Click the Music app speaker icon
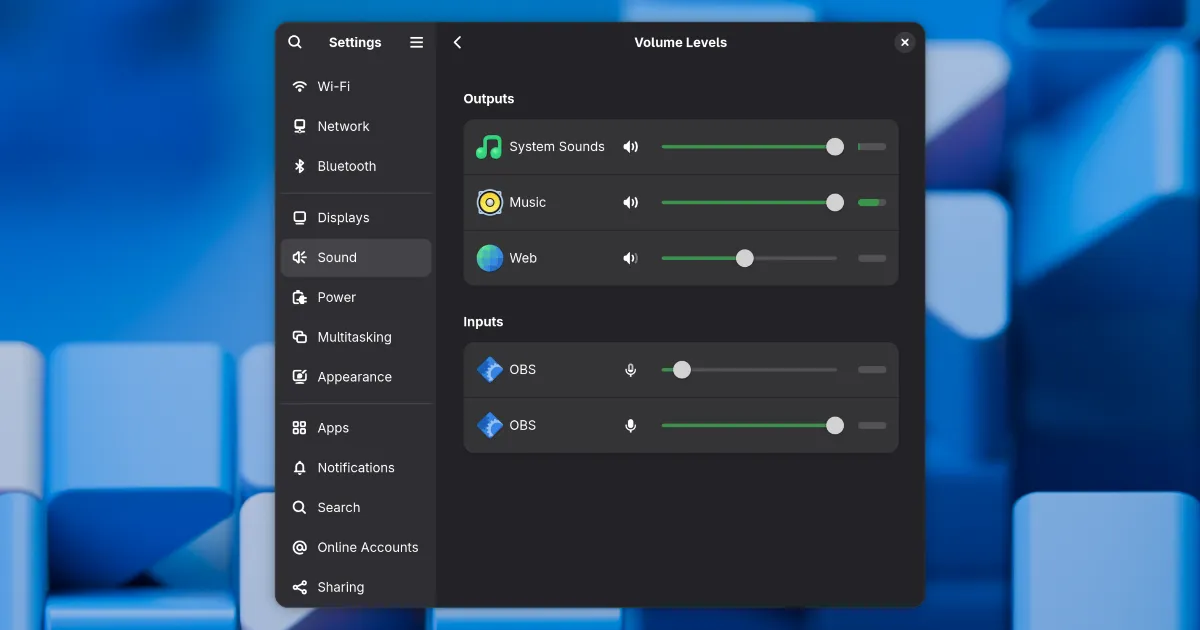 click(x=489, y=203)
